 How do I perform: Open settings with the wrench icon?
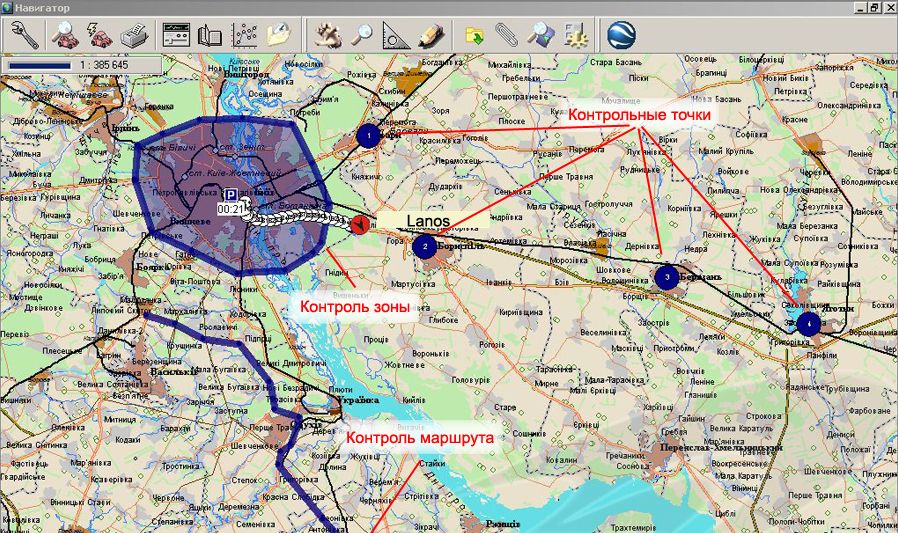(25, 36)
